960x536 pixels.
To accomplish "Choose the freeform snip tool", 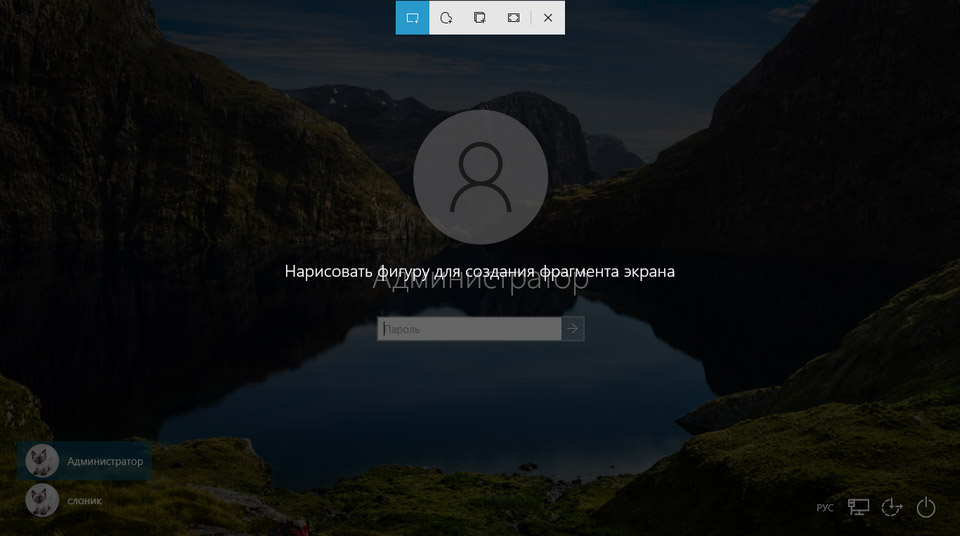I will 446,18.
